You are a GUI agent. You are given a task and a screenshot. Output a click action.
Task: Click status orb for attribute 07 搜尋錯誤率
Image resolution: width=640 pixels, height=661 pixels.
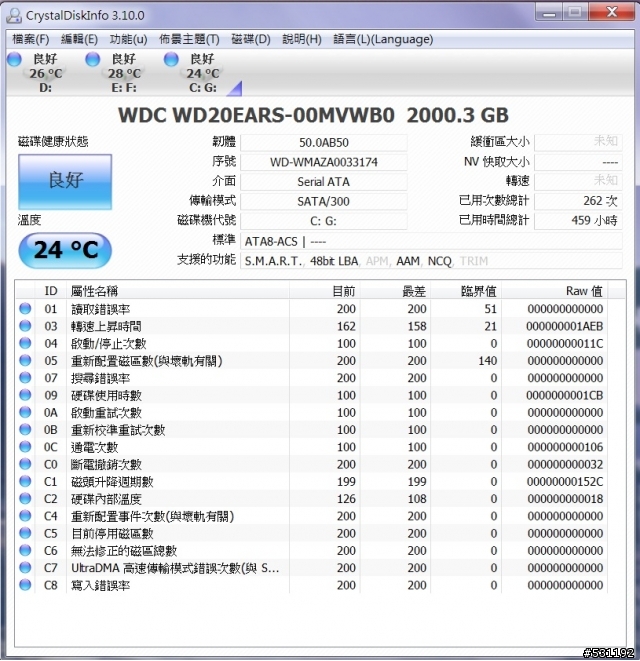[25, 378]
